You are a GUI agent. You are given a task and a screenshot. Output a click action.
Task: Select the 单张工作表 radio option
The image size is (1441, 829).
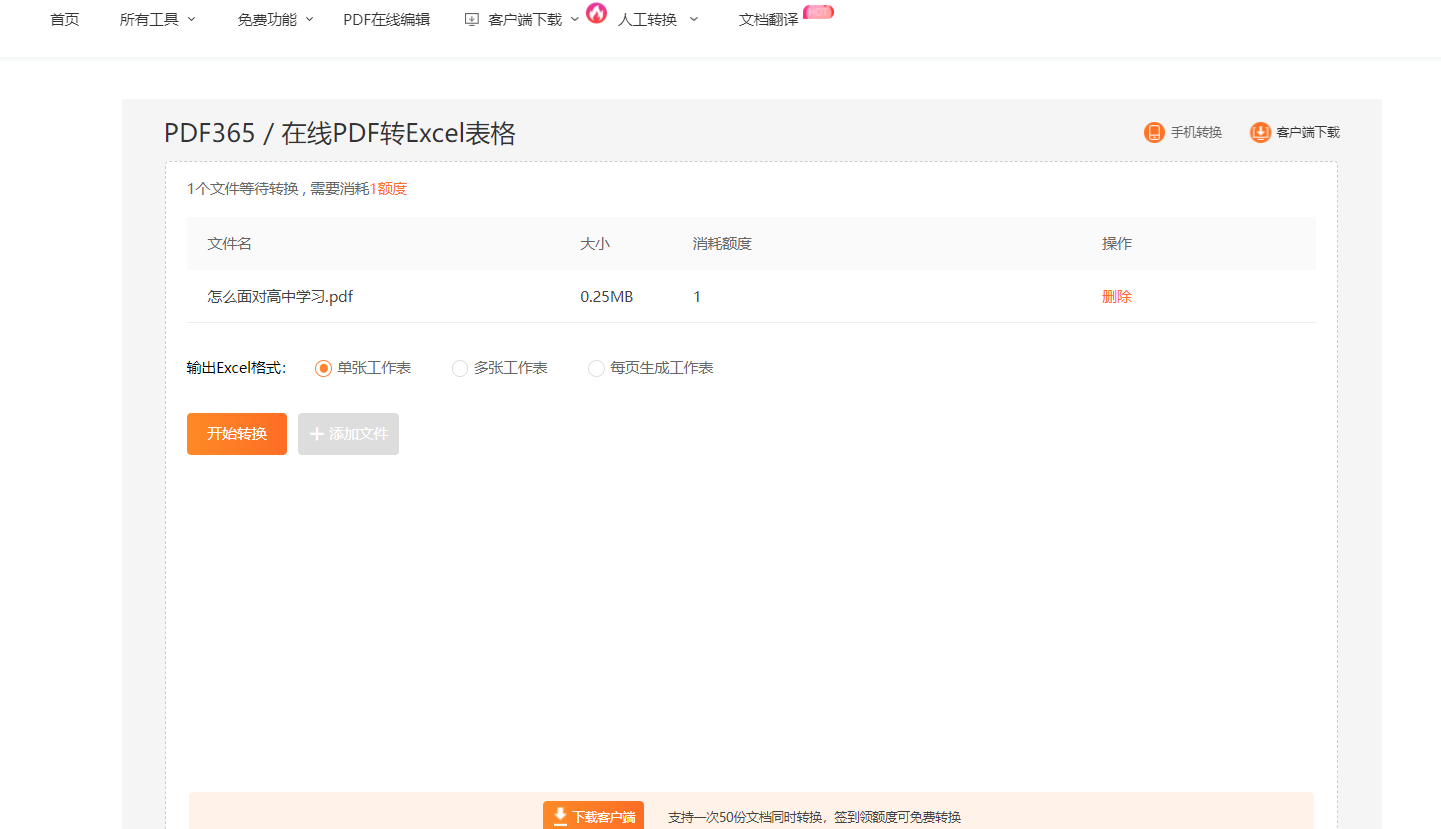pyautogui.click(x=323, y=368)
